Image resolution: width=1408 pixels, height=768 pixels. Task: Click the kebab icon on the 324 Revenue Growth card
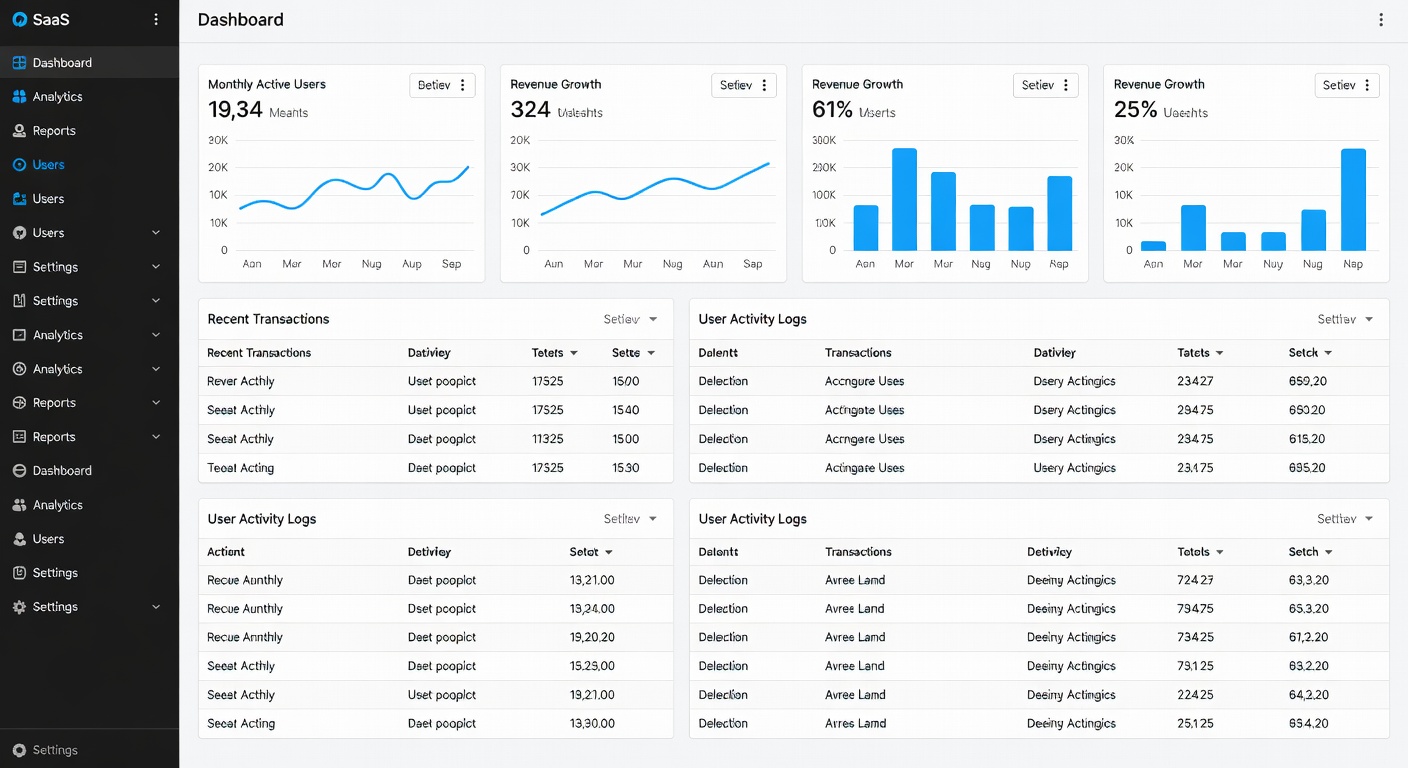(764, 86)
